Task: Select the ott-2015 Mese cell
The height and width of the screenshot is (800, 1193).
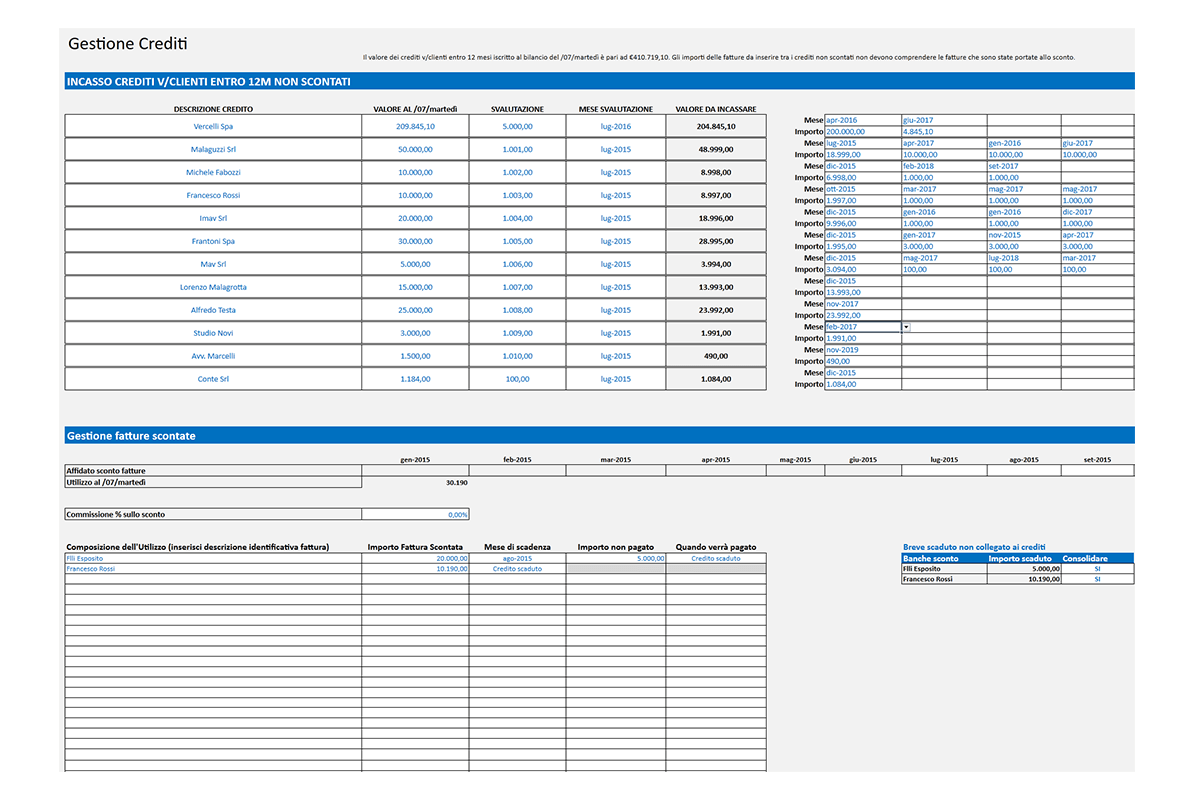Action: click(x=864, y=189)
